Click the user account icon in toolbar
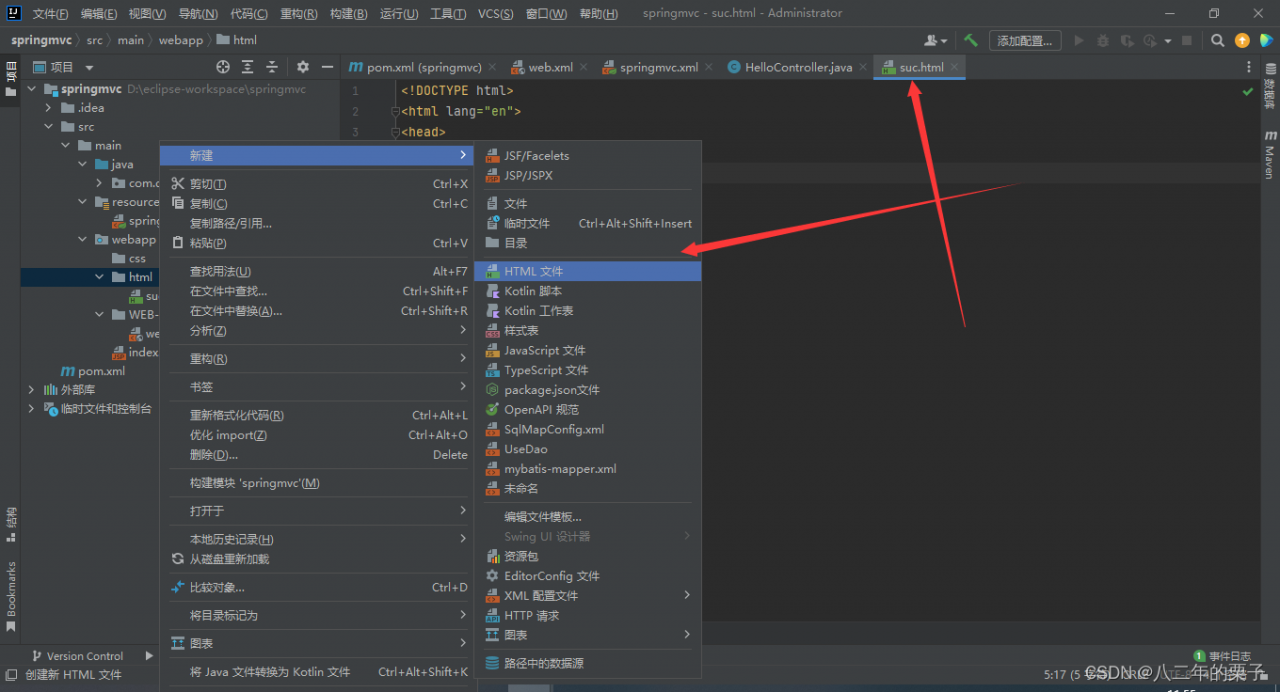This screenshot has width=1280, height=692. (936, 41)
